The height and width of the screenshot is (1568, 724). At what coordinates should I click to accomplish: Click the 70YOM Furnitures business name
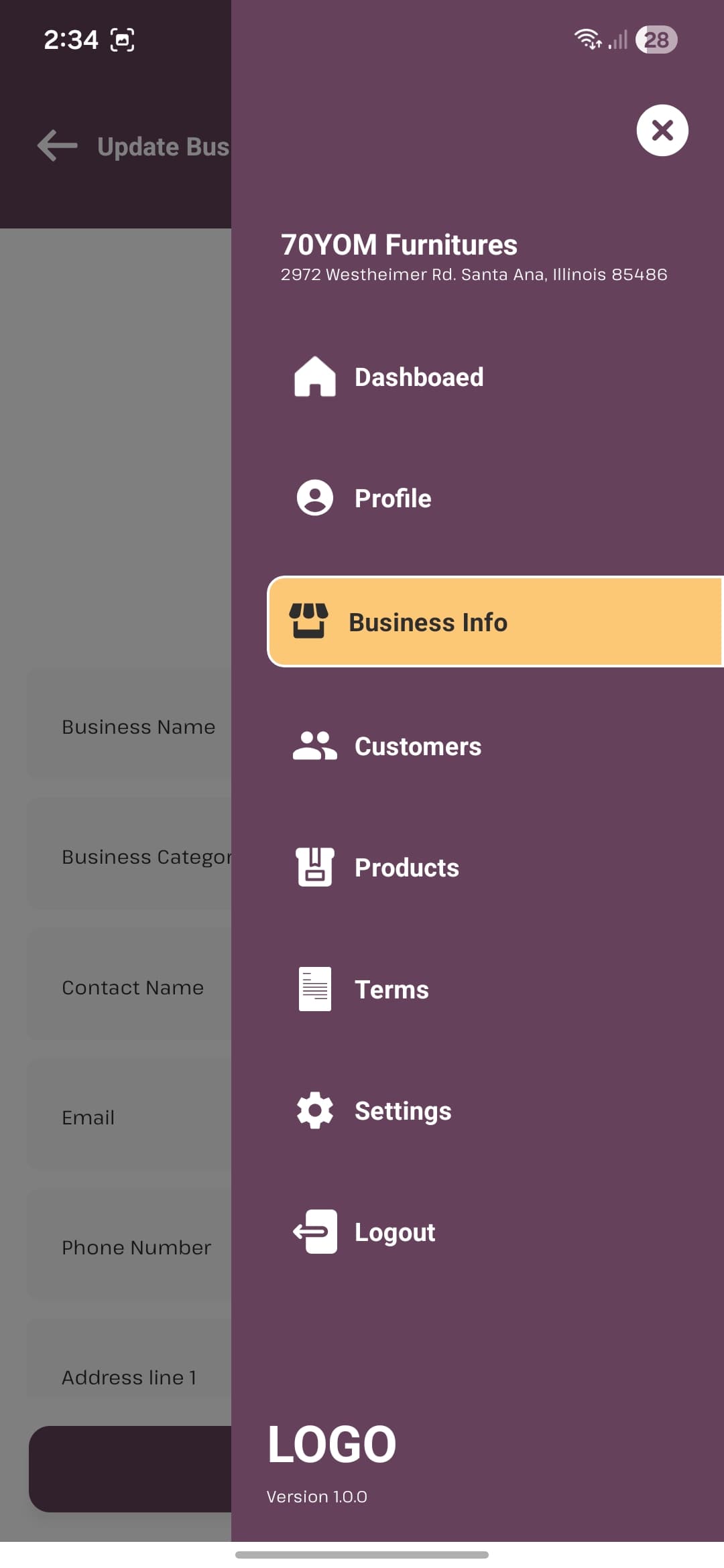coord(398,245)
